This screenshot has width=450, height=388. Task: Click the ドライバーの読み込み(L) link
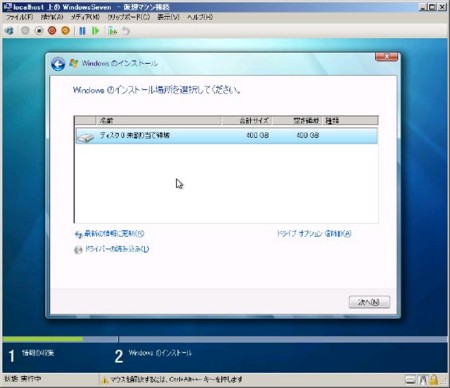point(117,249)
